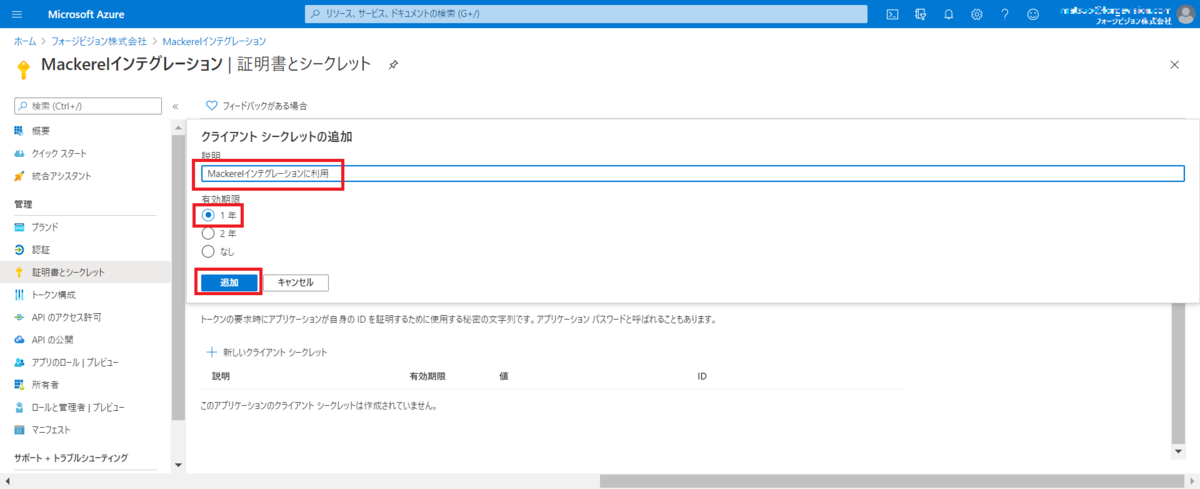1200x489 pixels.
Task: Click the 追加 button
Action: point(229,283)
